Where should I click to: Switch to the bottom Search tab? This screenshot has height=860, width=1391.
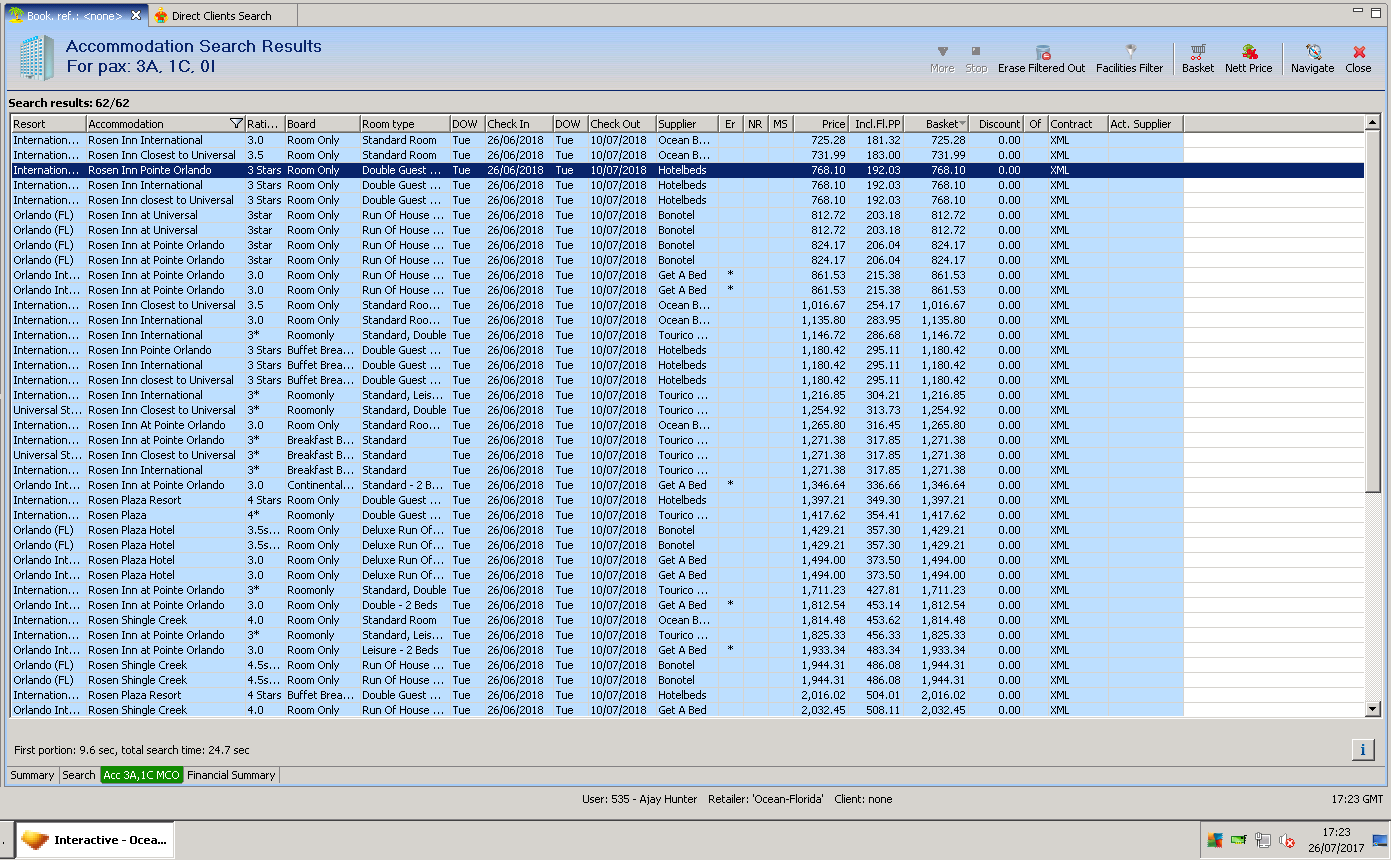(79, 775)
